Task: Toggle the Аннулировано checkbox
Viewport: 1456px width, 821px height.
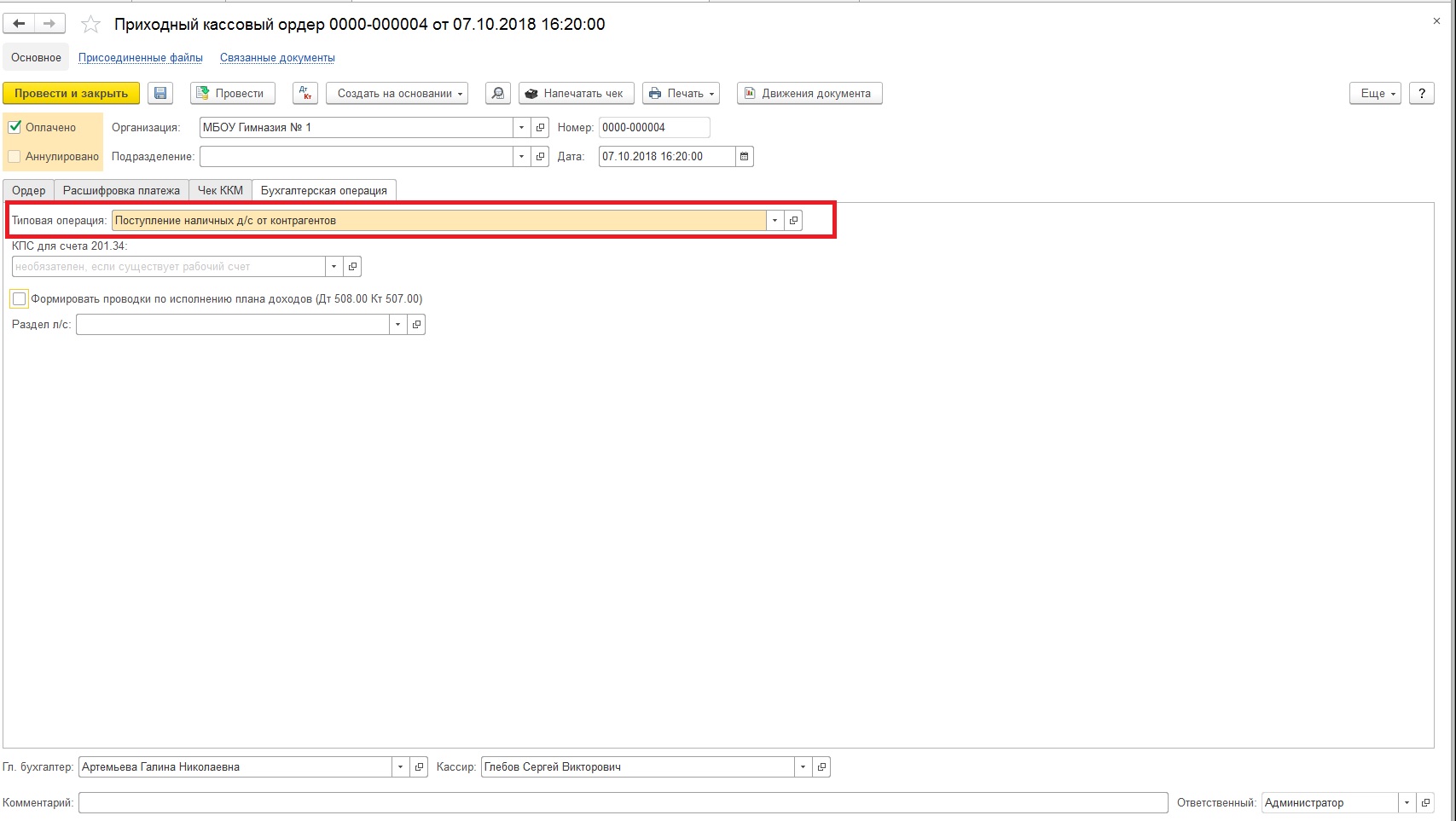Action: [15, 157]
